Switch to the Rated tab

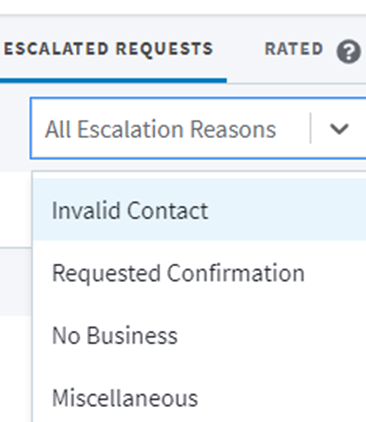click(294, 49)
